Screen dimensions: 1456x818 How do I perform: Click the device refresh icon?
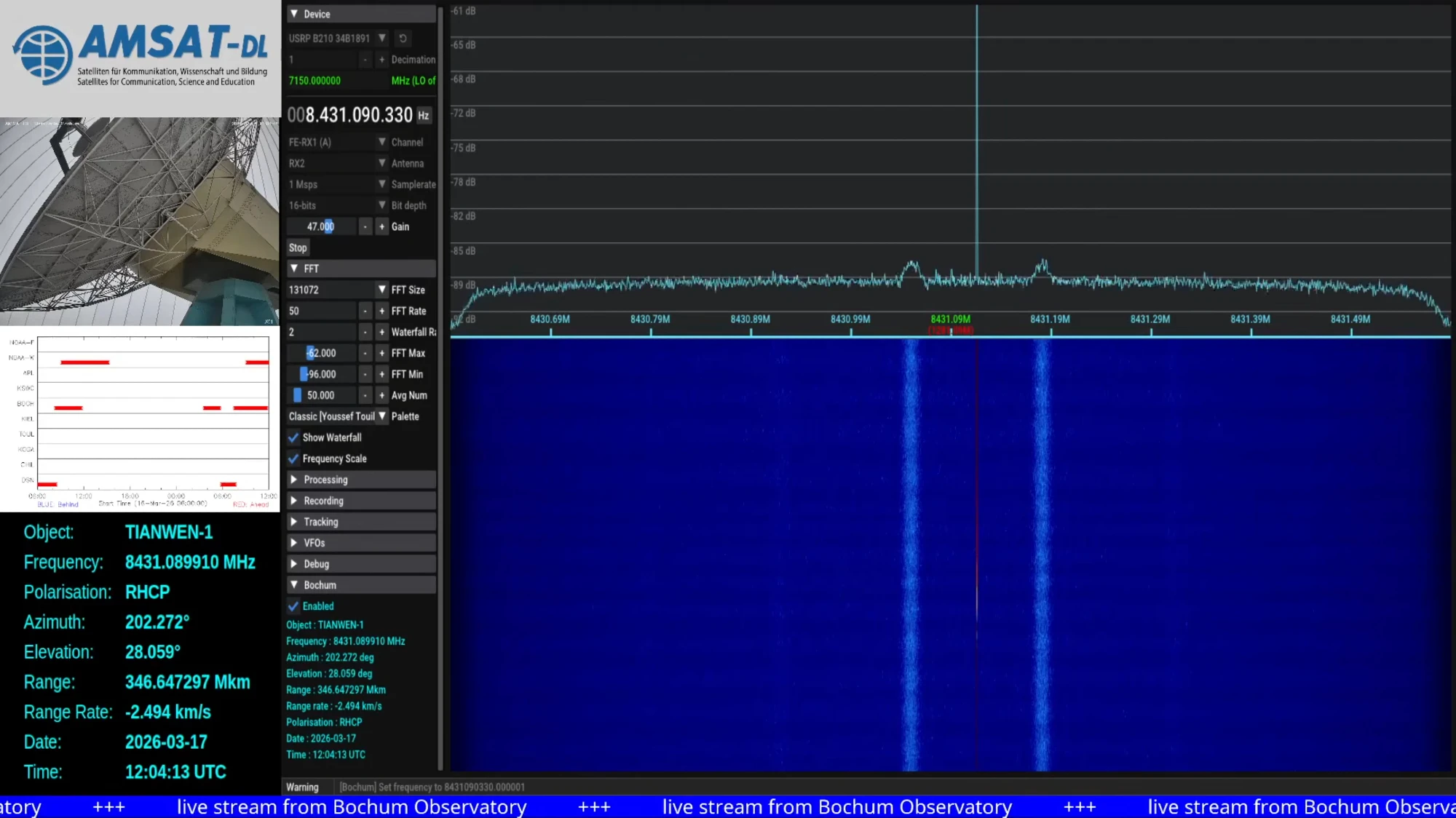coord(403,38)
